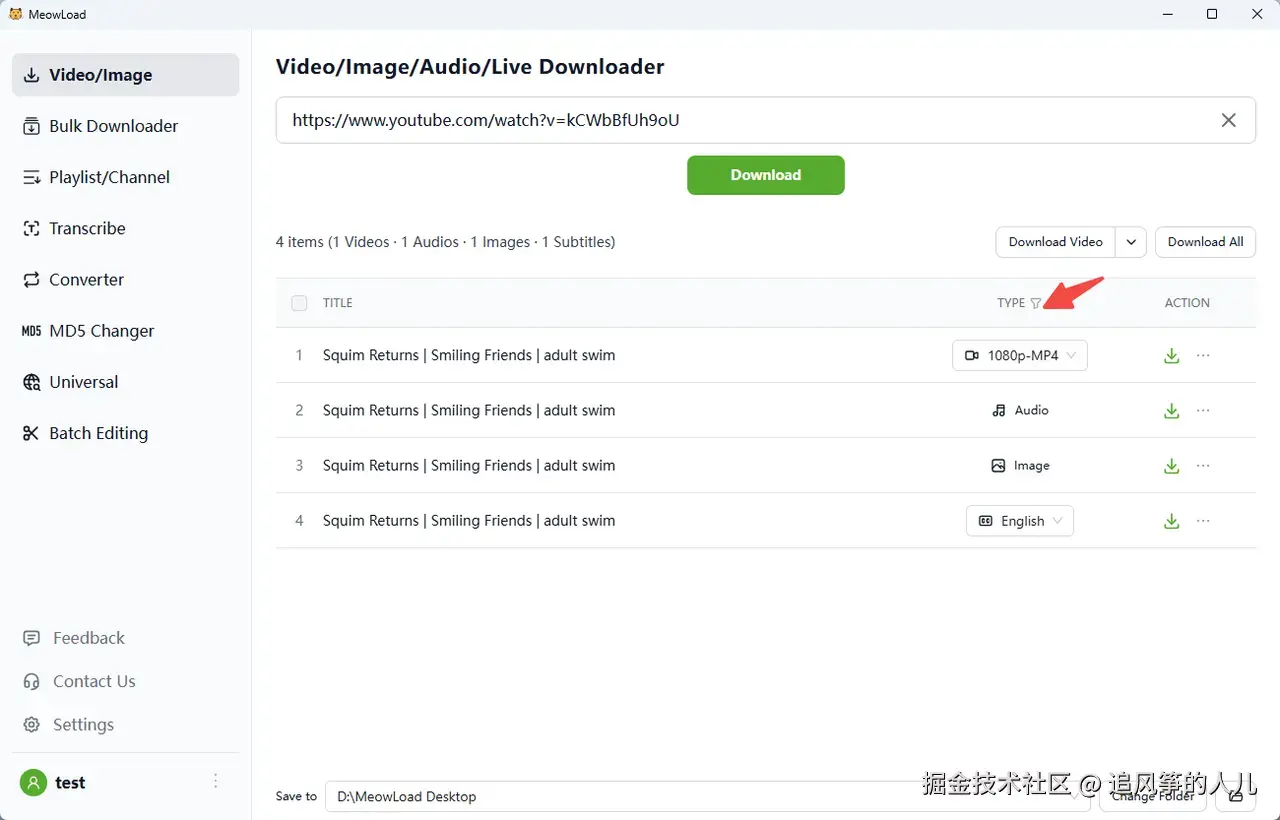The height and width of the screenshot is (820, 1280).
Task: Click the MeowLoad cat logo icon
Action: [x=15, y=14]
